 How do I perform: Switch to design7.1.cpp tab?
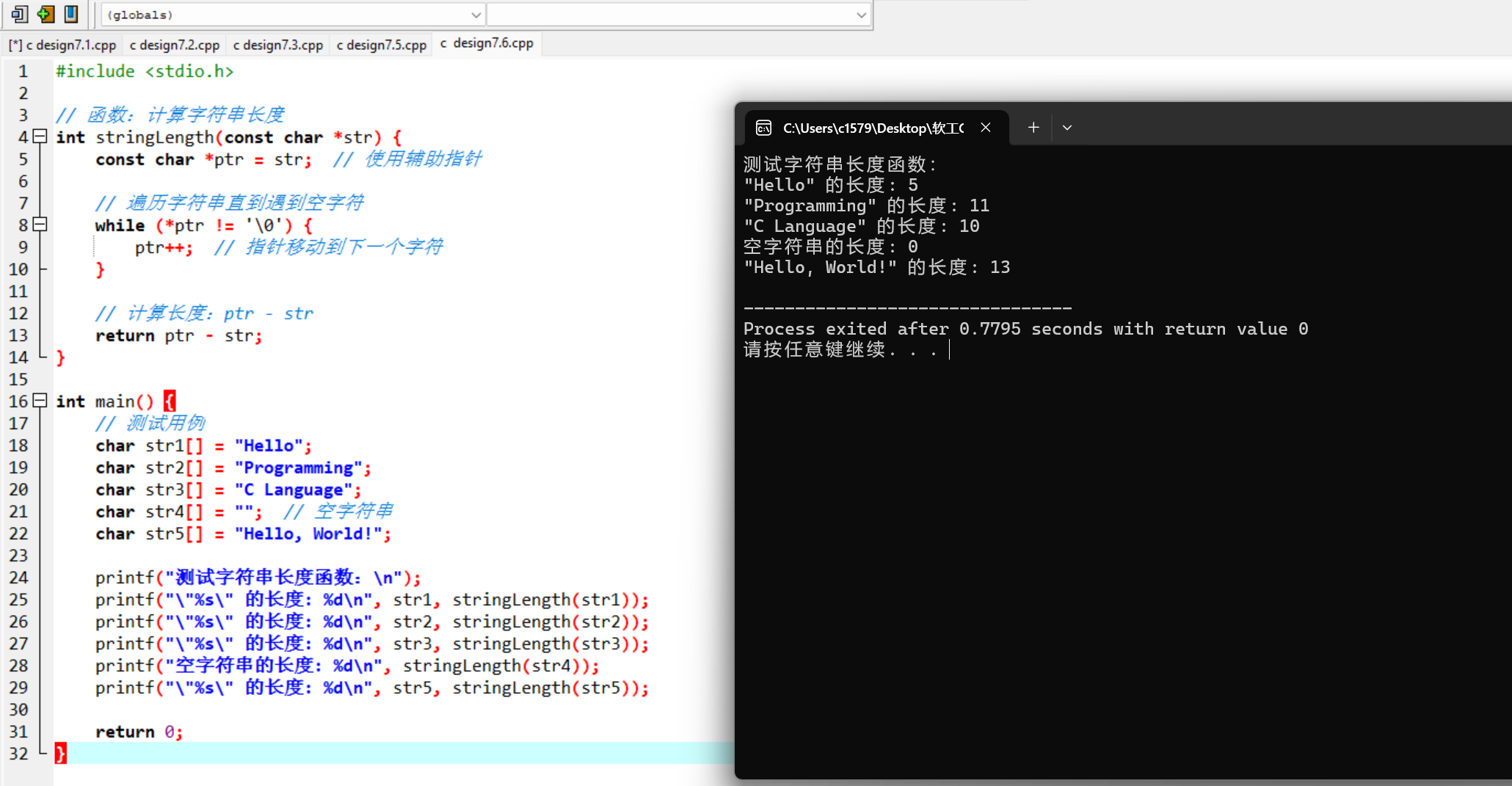click(62, 45)
